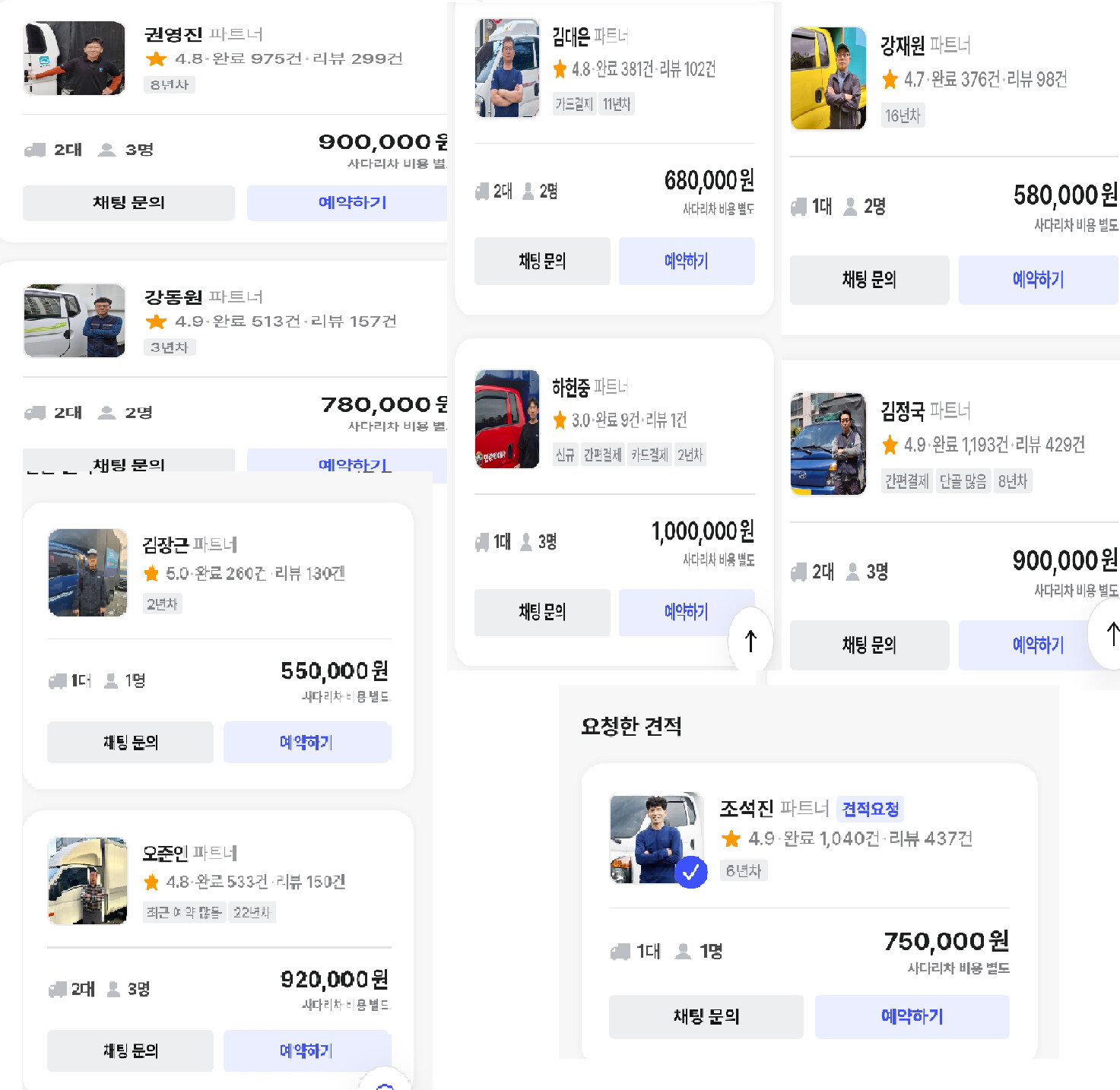Click 예약하기 for 강재원 partner
Screen dimensions: 1120x1090
(1038, 280)
